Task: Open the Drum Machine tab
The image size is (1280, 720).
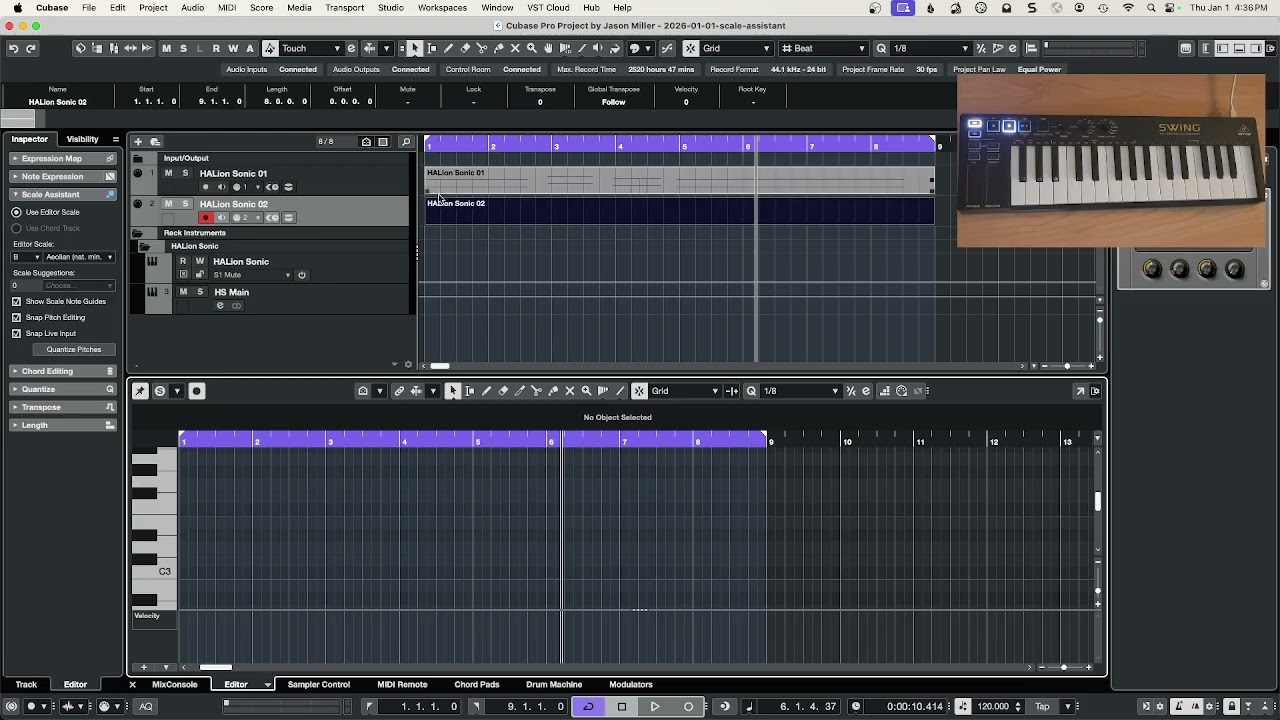Action: 554,685
